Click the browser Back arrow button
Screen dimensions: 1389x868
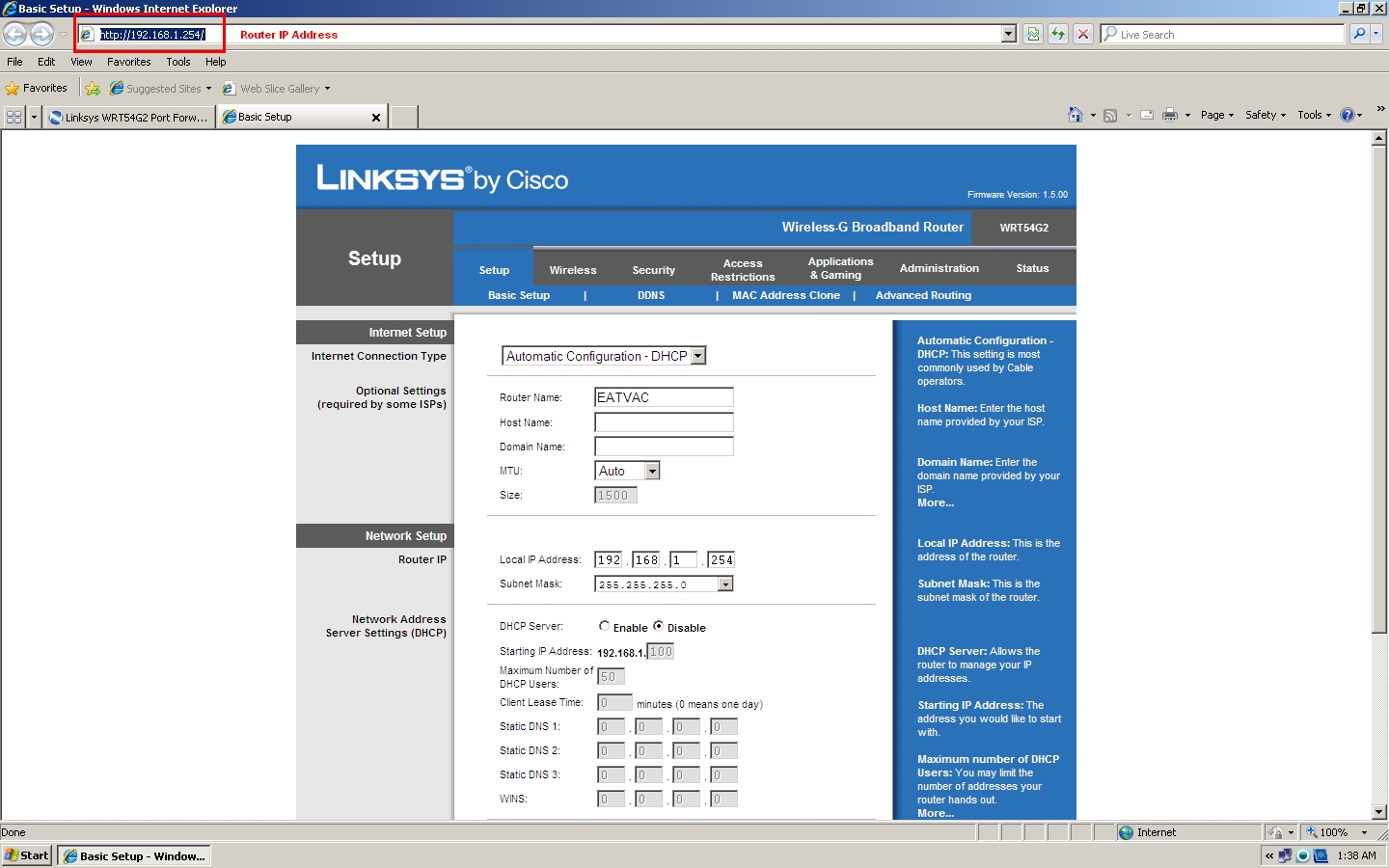coord(15,34)
